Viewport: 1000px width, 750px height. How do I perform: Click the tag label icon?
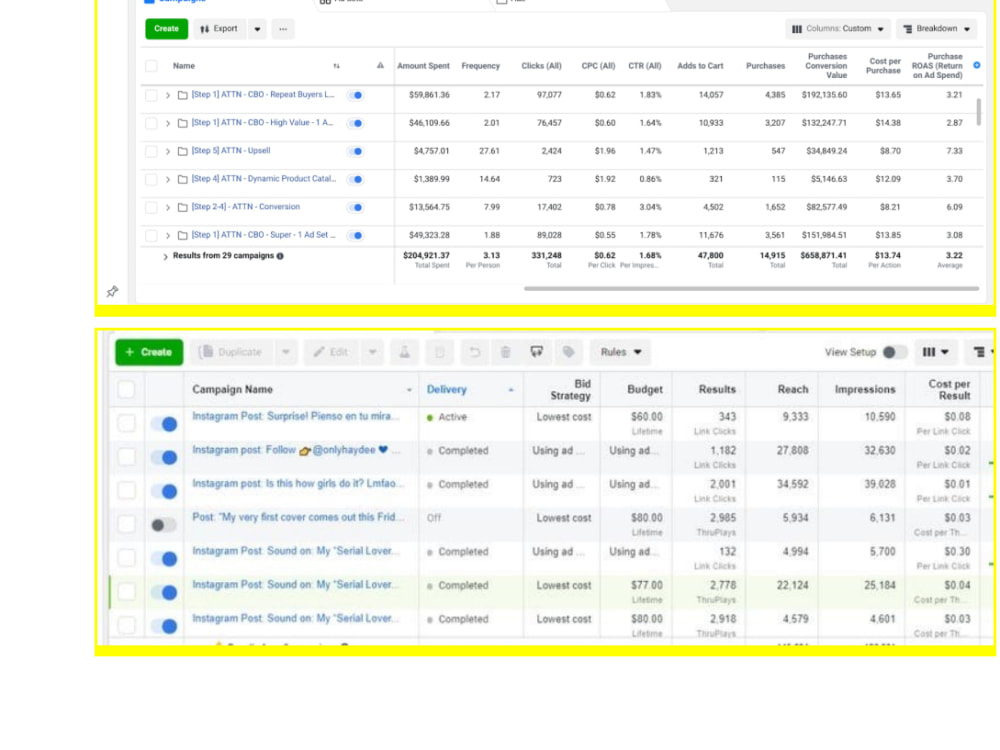(568, 352)
